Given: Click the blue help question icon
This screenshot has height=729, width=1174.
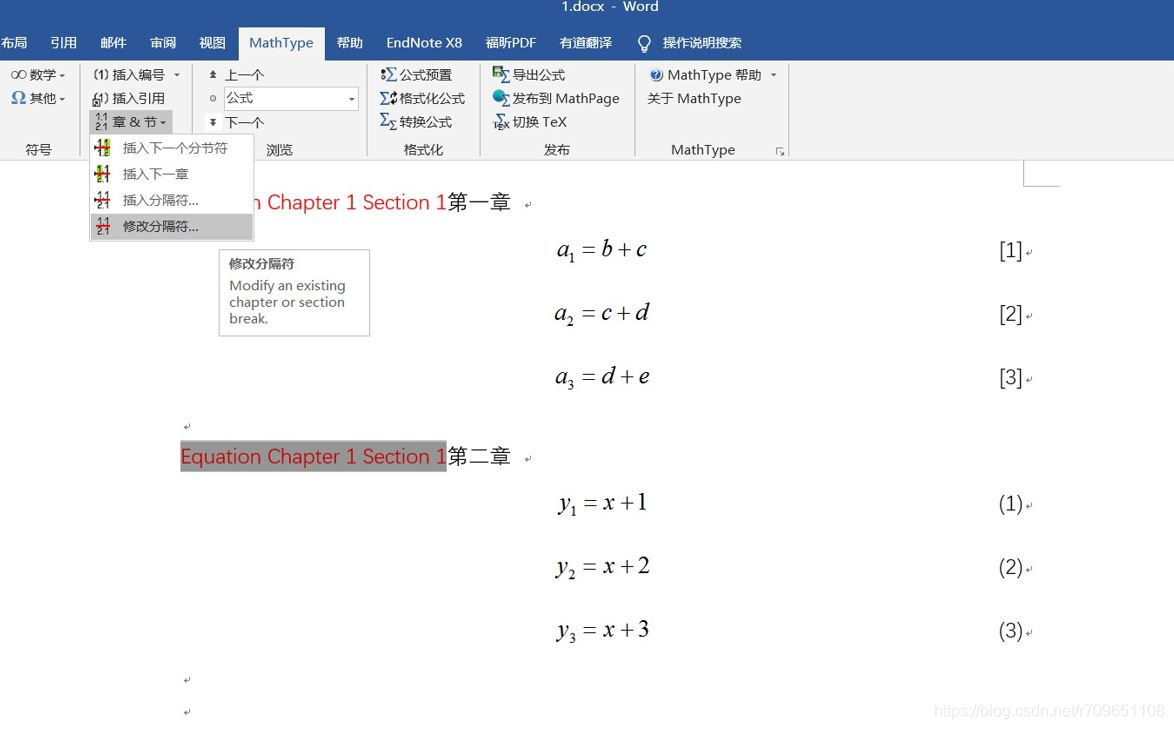Looking at the screenshot, I should coord(656,75).
